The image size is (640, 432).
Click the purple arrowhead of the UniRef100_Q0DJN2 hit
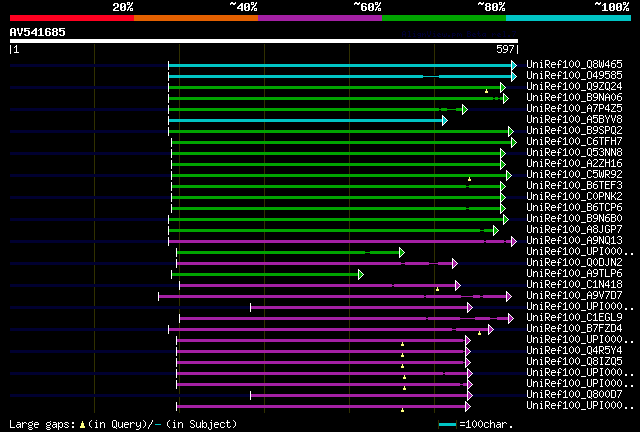click(455, 263)
